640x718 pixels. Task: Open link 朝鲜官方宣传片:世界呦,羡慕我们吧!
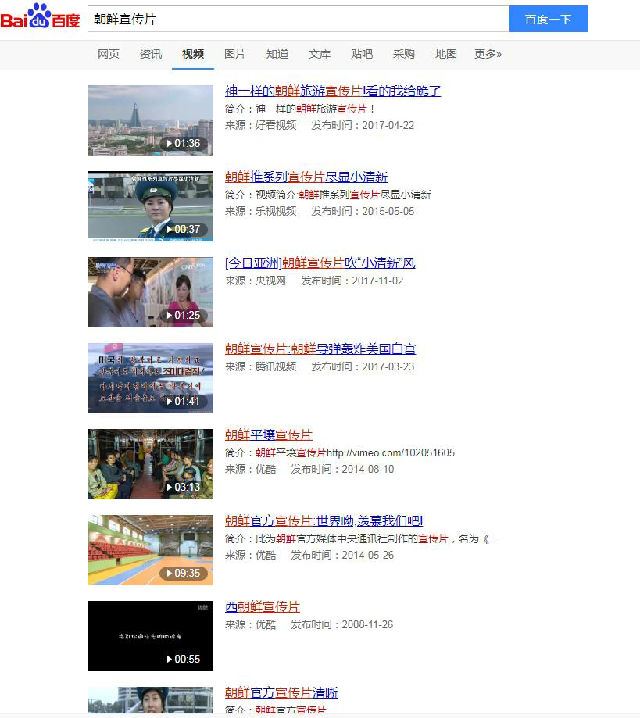point(324,521)
